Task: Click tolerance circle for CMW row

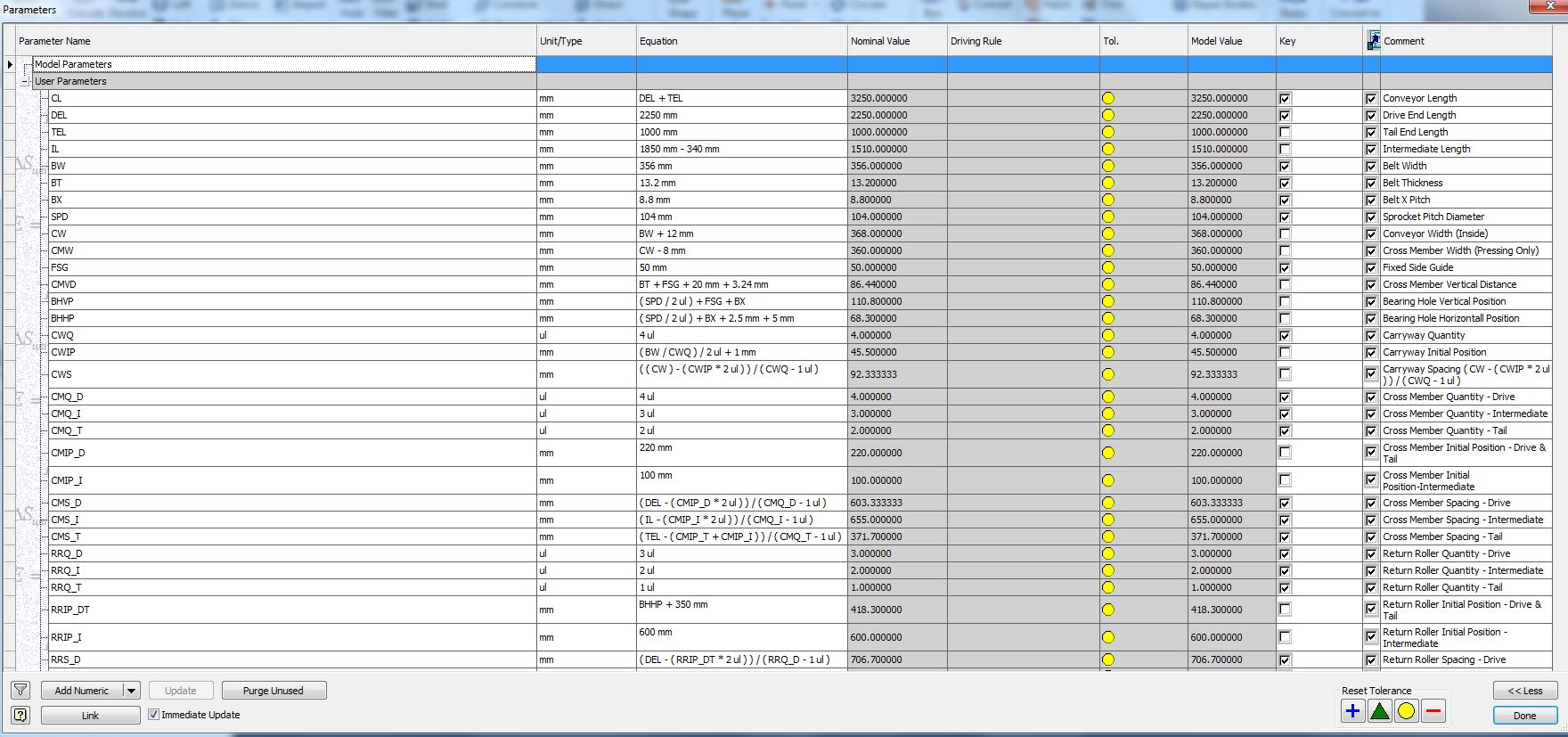Action: (1108, 250)
